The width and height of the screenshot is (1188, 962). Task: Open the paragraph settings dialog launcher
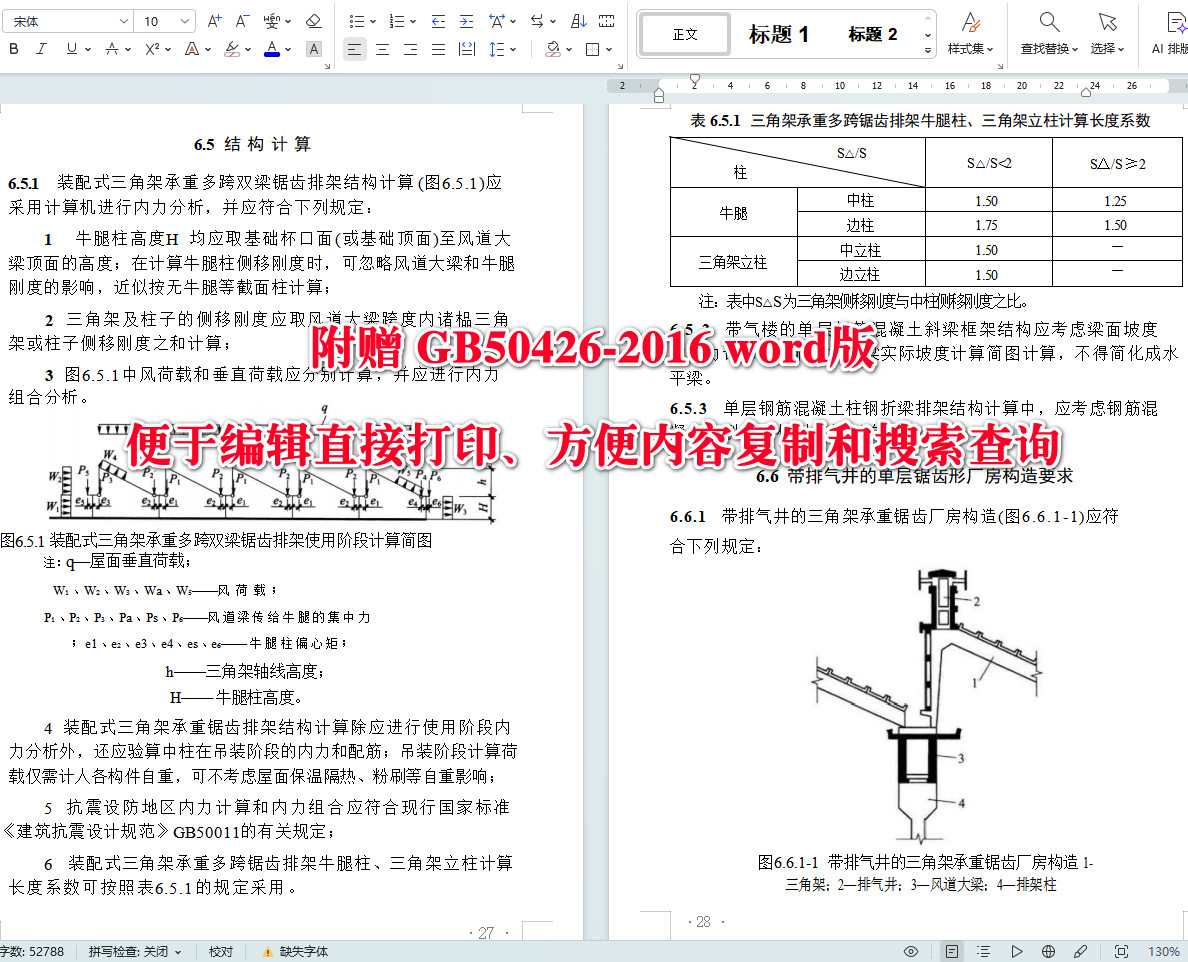coord(620,67)
